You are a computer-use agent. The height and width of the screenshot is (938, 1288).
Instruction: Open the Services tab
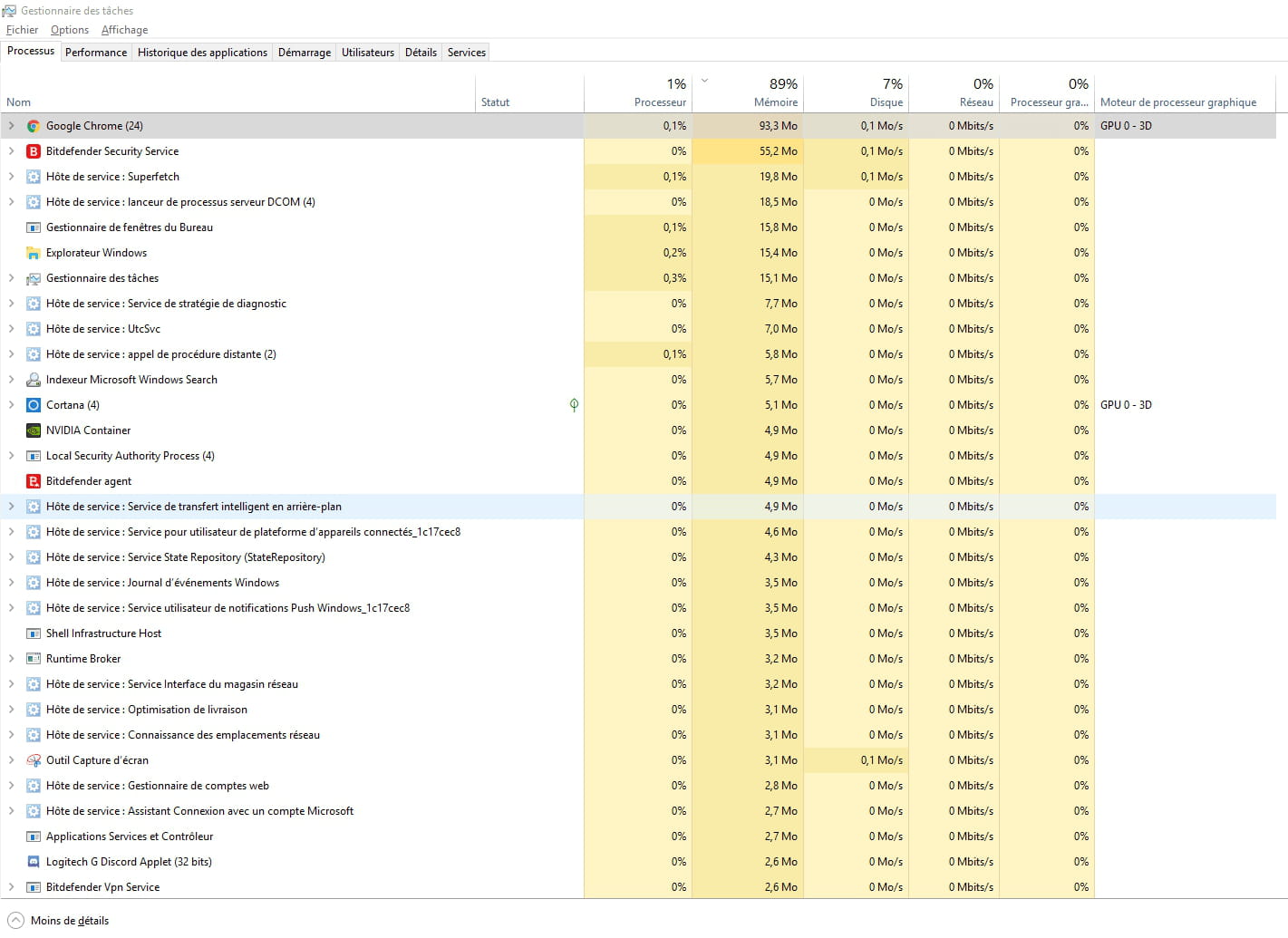[467, 53]
